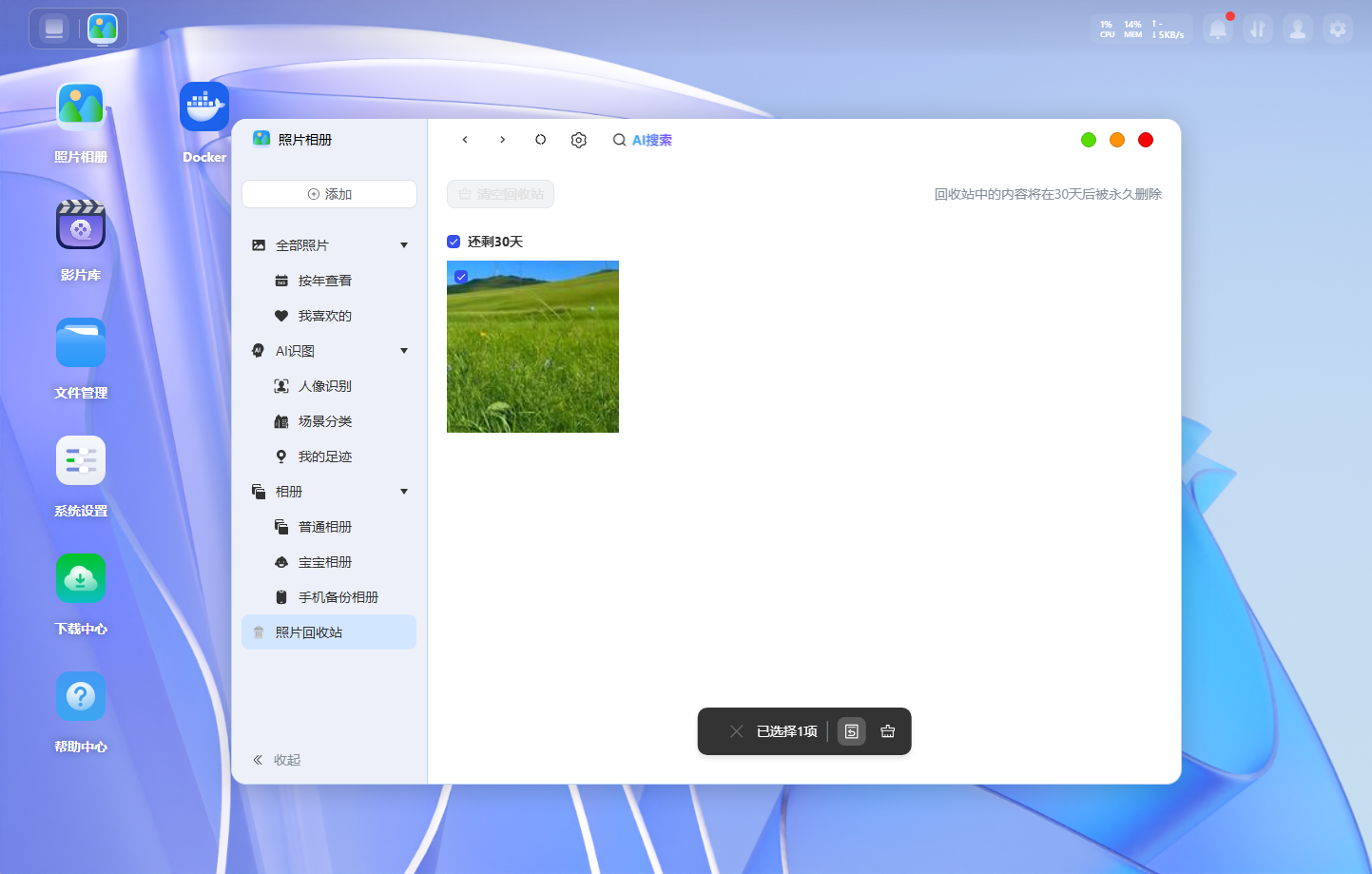Open 我喜欢的 favorites

325,316
